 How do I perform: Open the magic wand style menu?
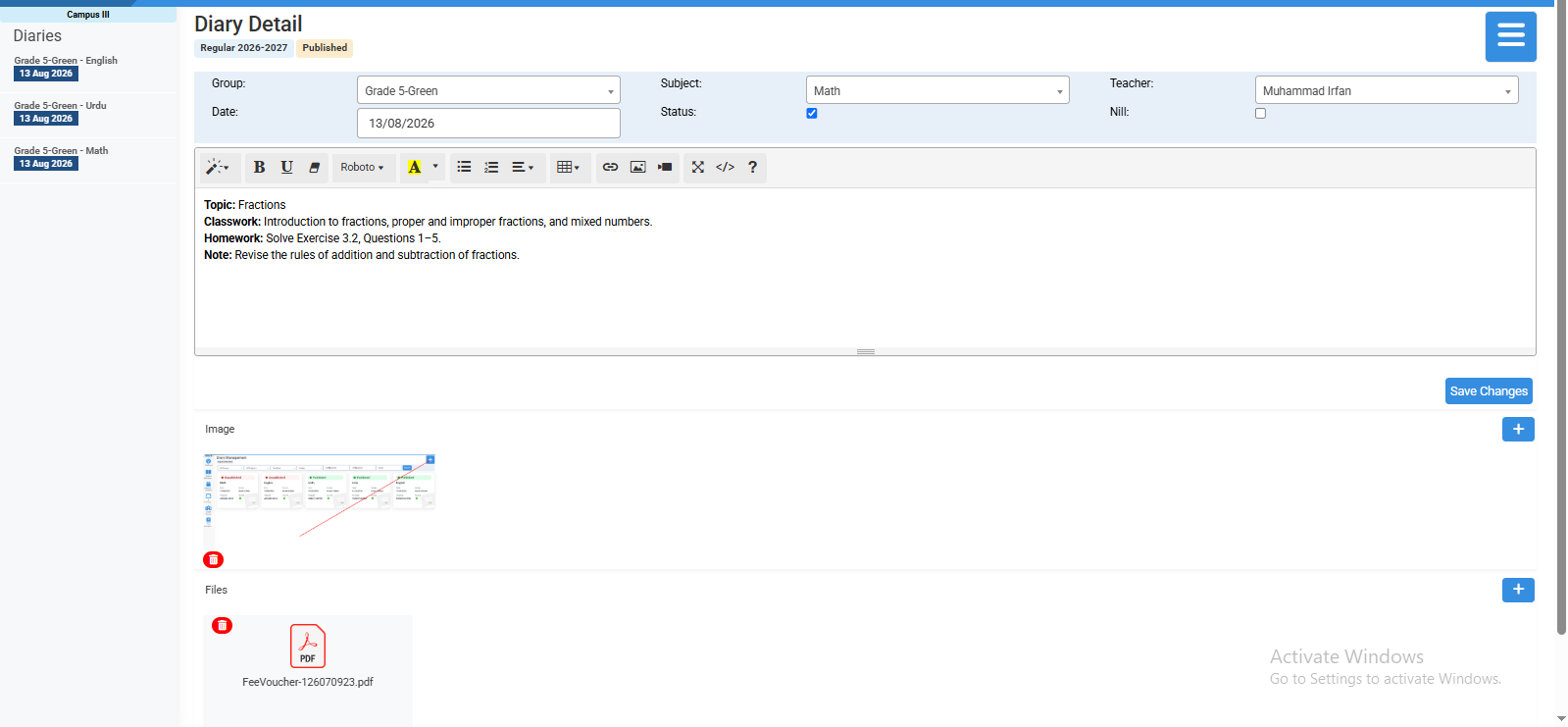pyautogui.click(x=218, y=168)
